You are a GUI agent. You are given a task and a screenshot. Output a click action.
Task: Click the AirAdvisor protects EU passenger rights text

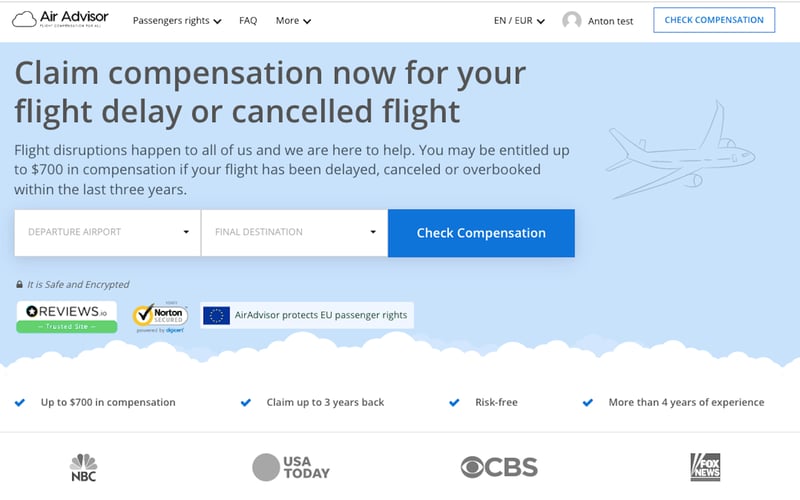coord(321,315)
